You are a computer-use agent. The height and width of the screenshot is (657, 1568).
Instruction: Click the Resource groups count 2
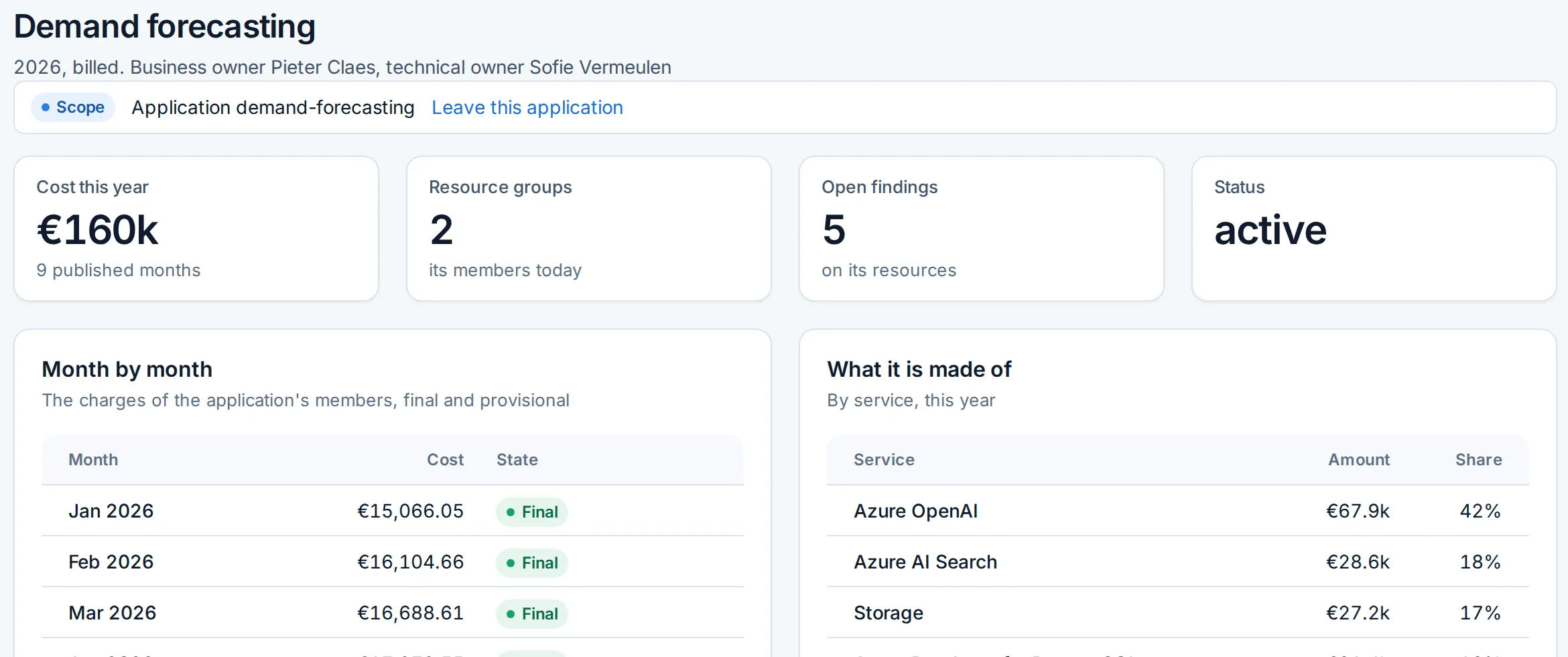[442, 230]
